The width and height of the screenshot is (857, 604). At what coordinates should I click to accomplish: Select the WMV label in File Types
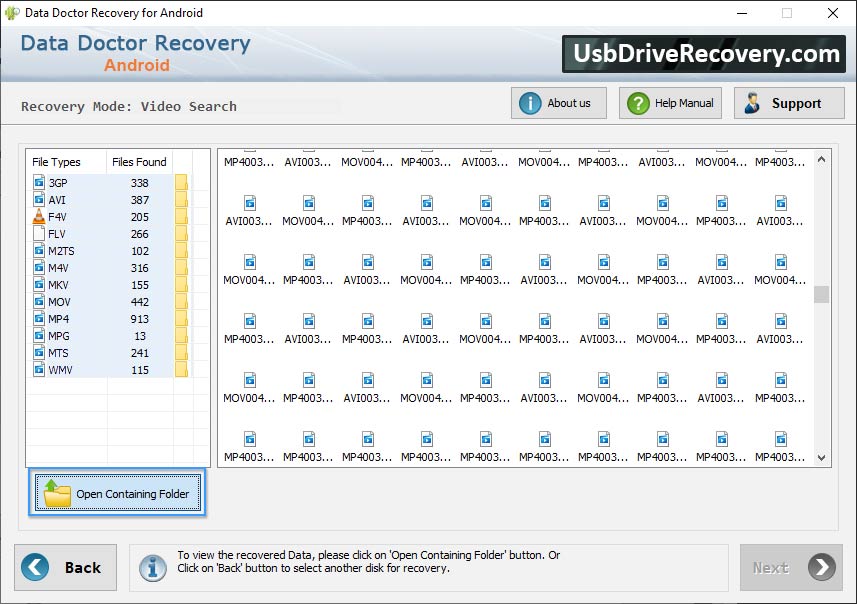click(x=60, y=370)
